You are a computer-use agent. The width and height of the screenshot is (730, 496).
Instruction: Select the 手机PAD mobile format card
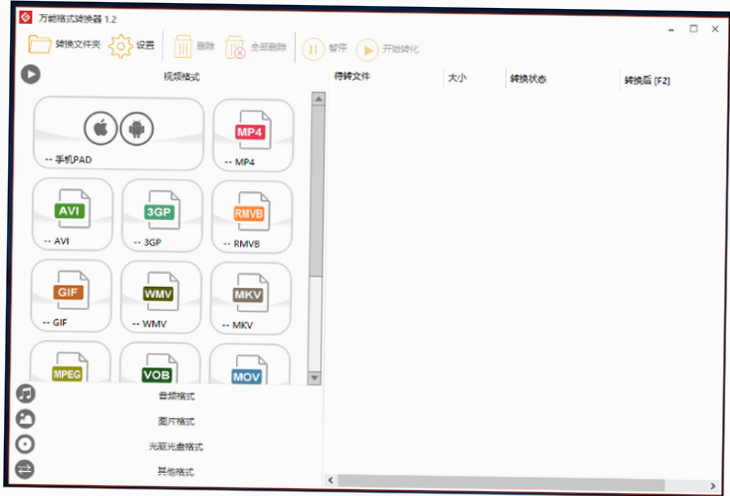119,133
